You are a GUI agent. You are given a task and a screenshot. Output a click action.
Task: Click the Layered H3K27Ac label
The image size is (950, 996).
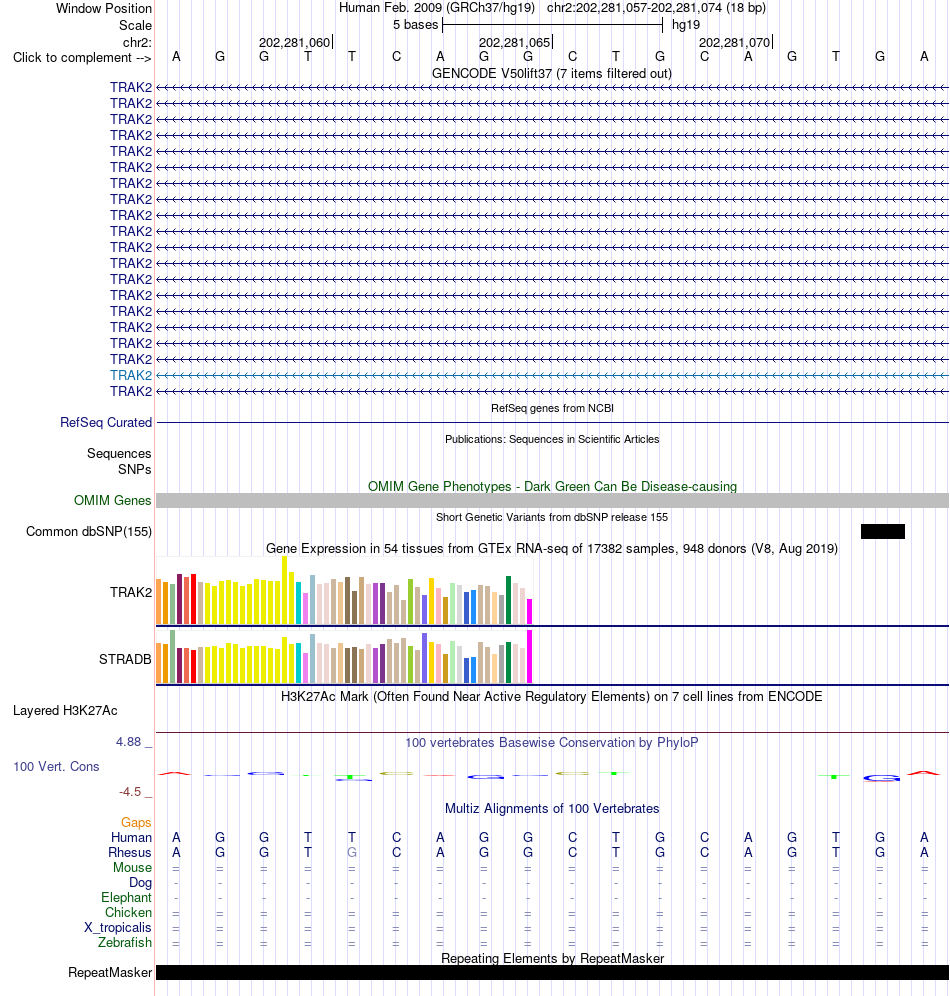coord(65,711)
